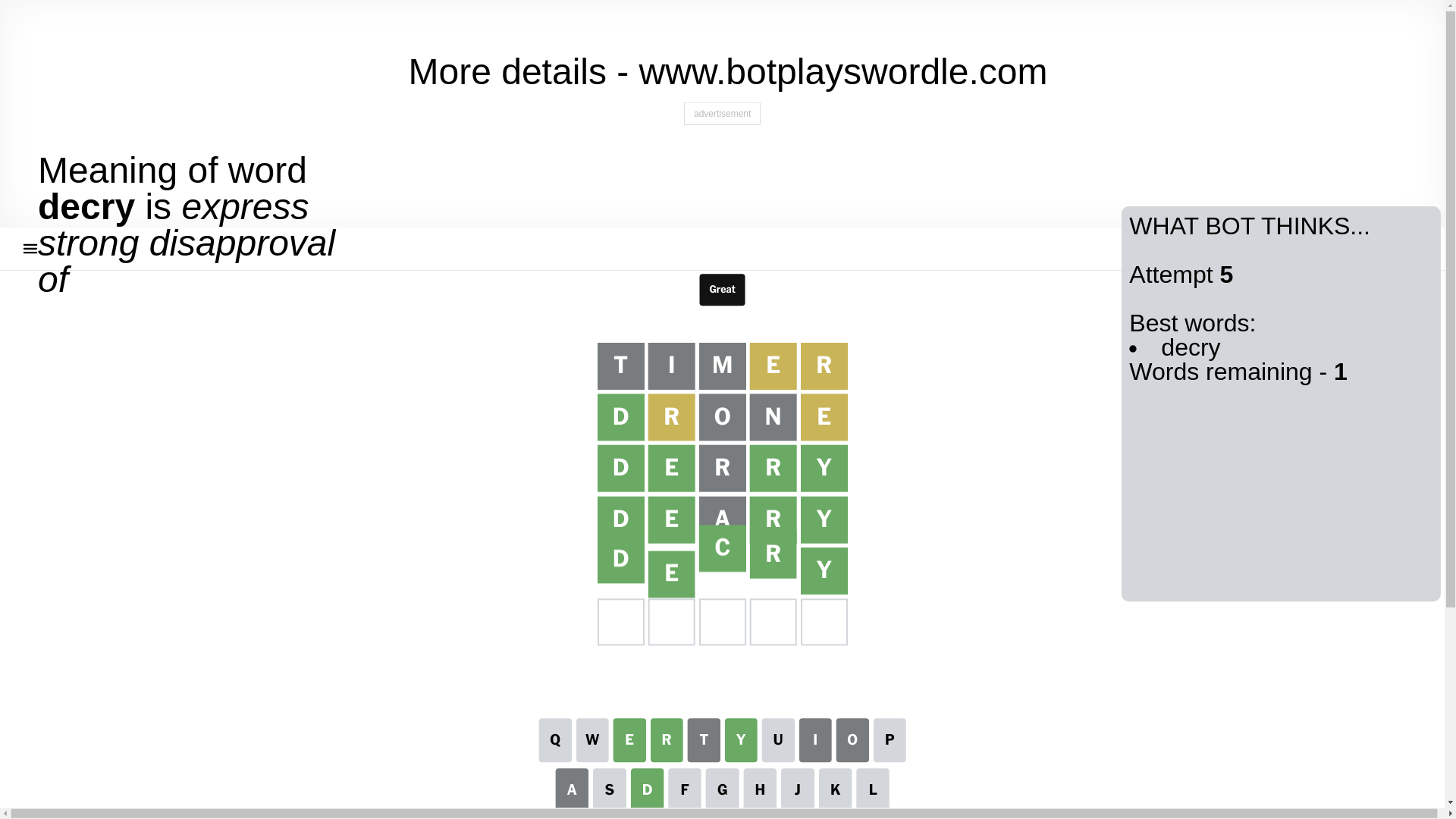Hit the green R key

tap(667, 740)
